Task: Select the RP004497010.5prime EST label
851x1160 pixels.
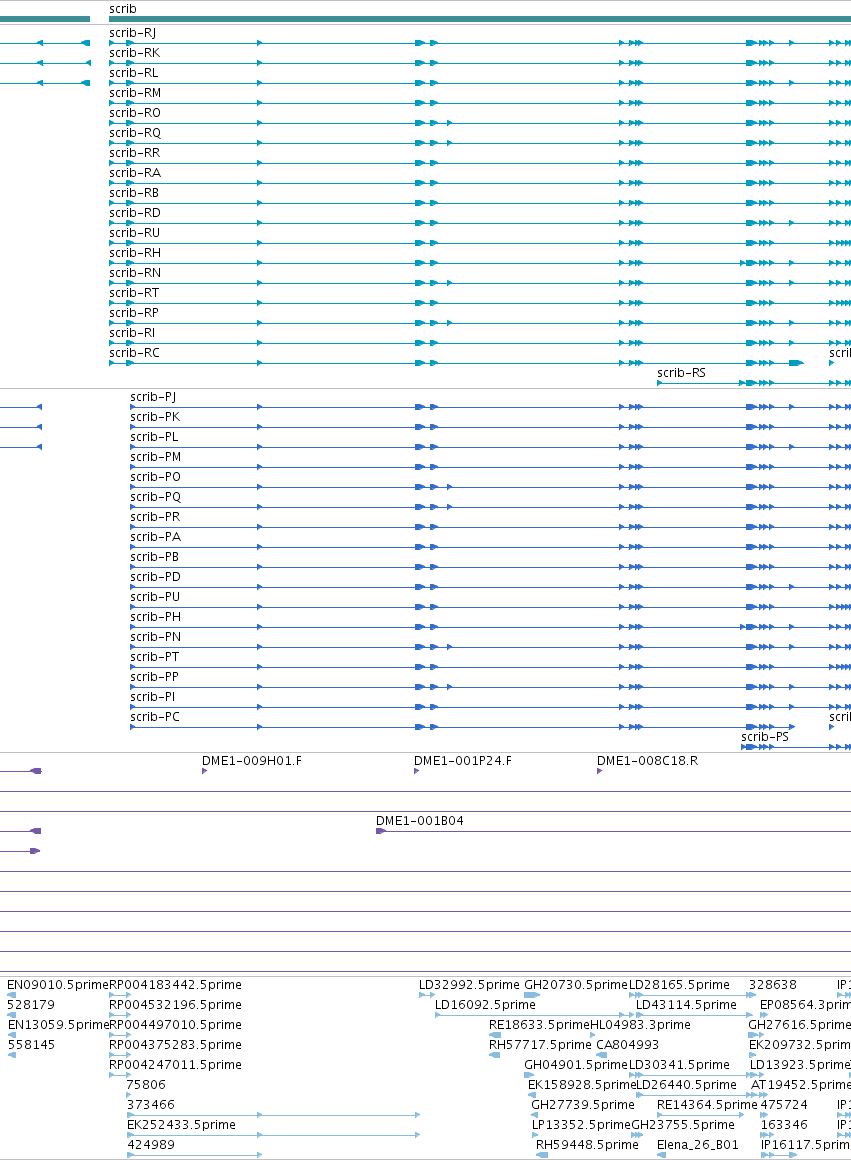Action: tap(175, 1025)
